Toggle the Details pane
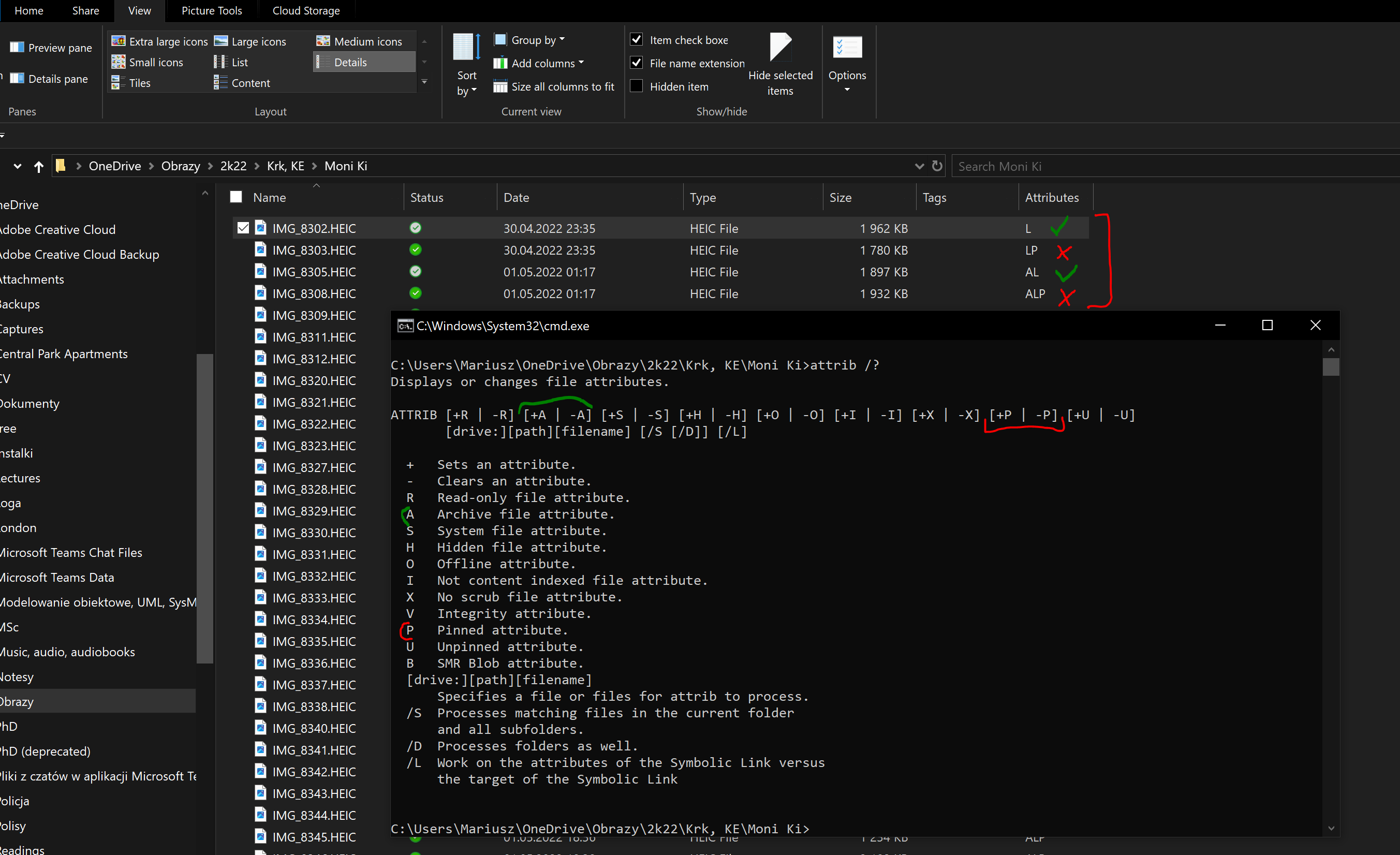This screenshot has width=1400, height=855. 50,78
